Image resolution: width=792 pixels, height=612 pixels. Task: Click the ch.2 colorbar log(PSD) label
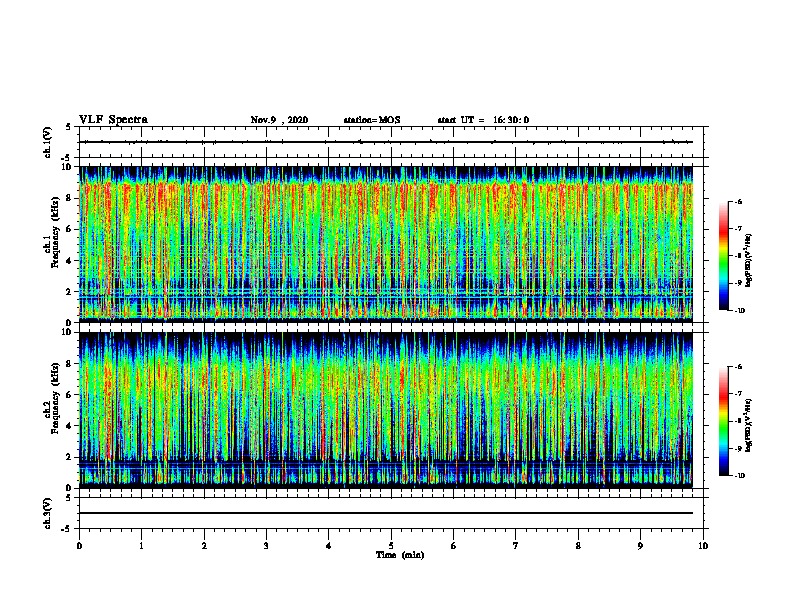coord(749,425)
